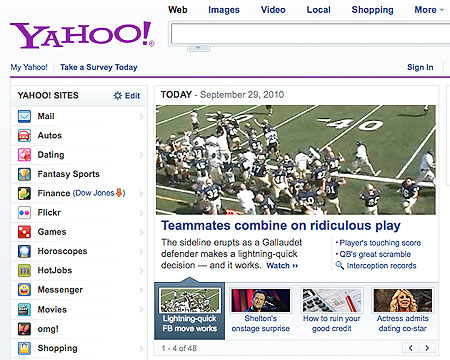450x360 pixels.
Task: Expand the Flickr row arrow
Action: click(141, 213)
